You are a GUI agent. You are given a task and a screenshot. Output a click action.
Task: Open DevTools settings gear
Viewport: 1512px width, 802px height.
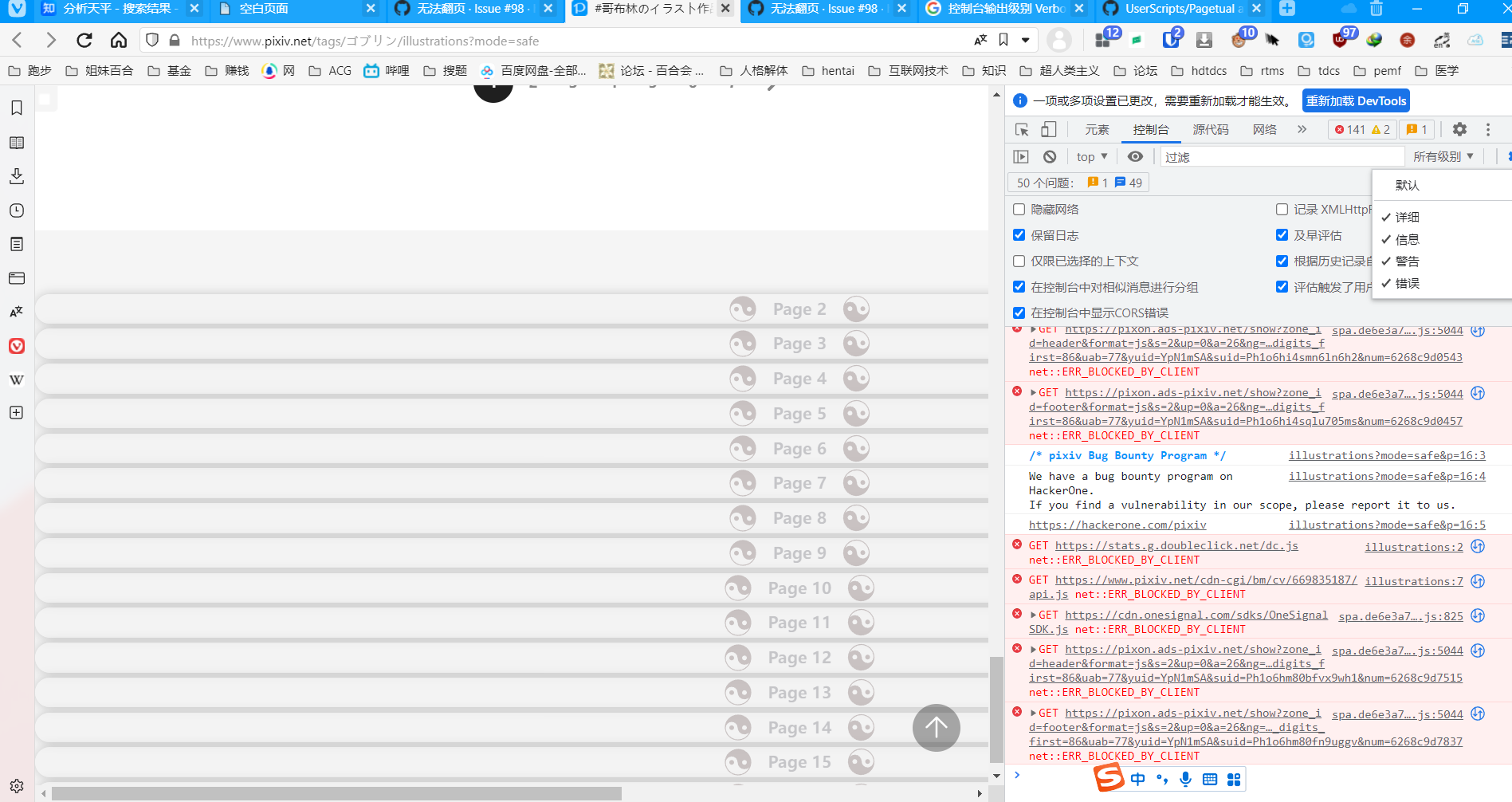click(1459, 128)
